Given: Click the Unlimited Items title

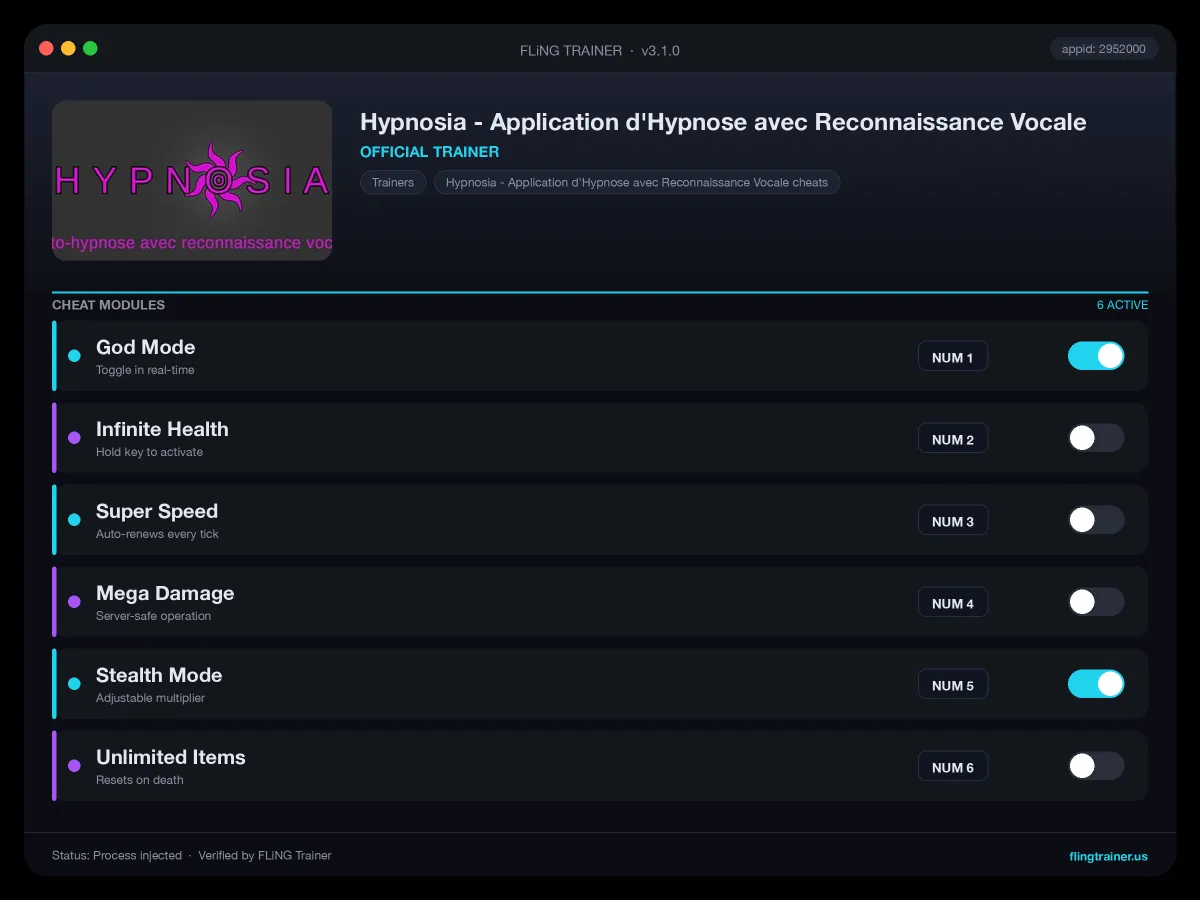Looking at the screenshot, I should click(171, 757).
